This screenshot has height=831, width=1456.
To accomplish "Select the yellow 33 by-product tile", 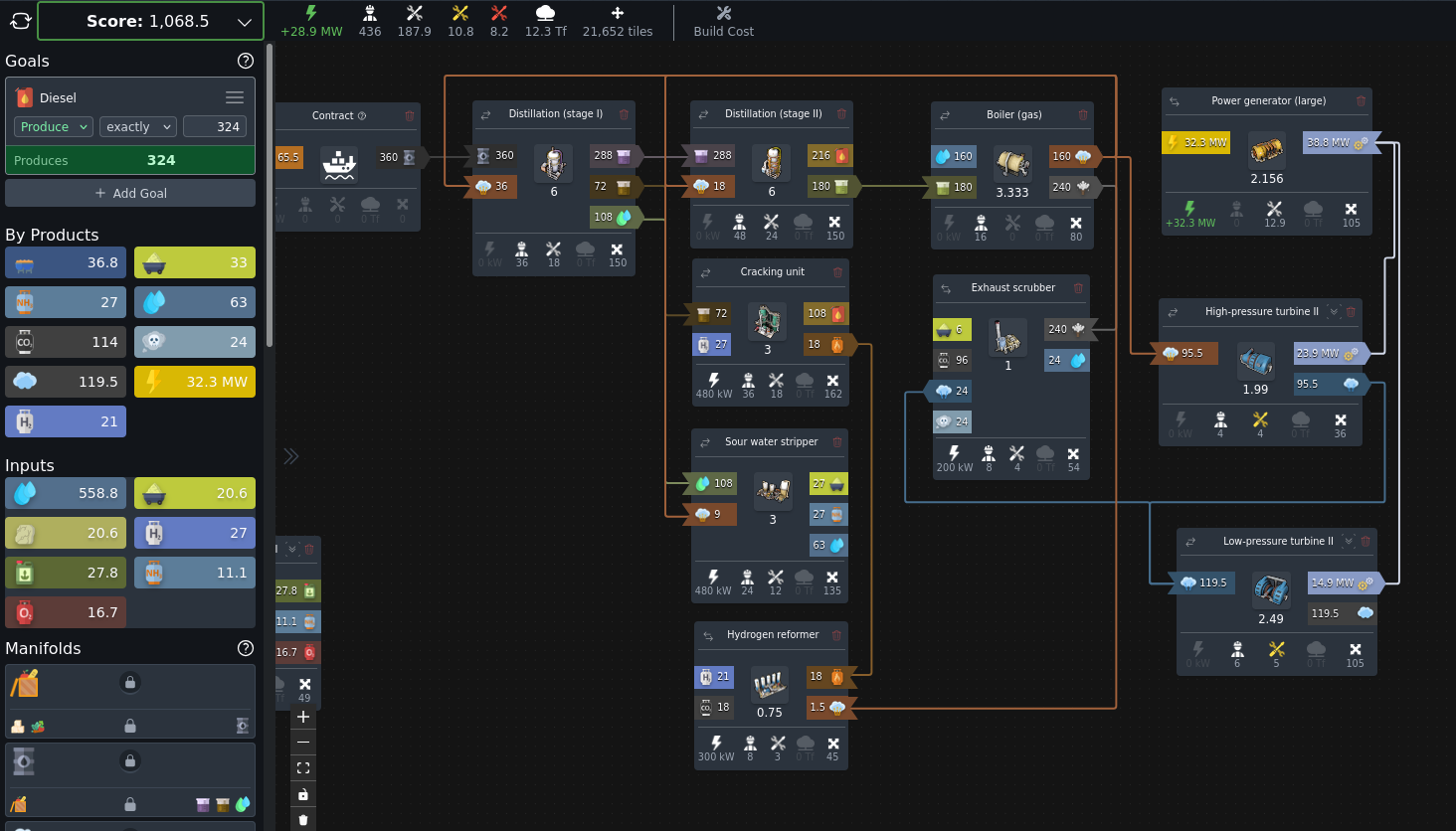I will coord(195,262).
